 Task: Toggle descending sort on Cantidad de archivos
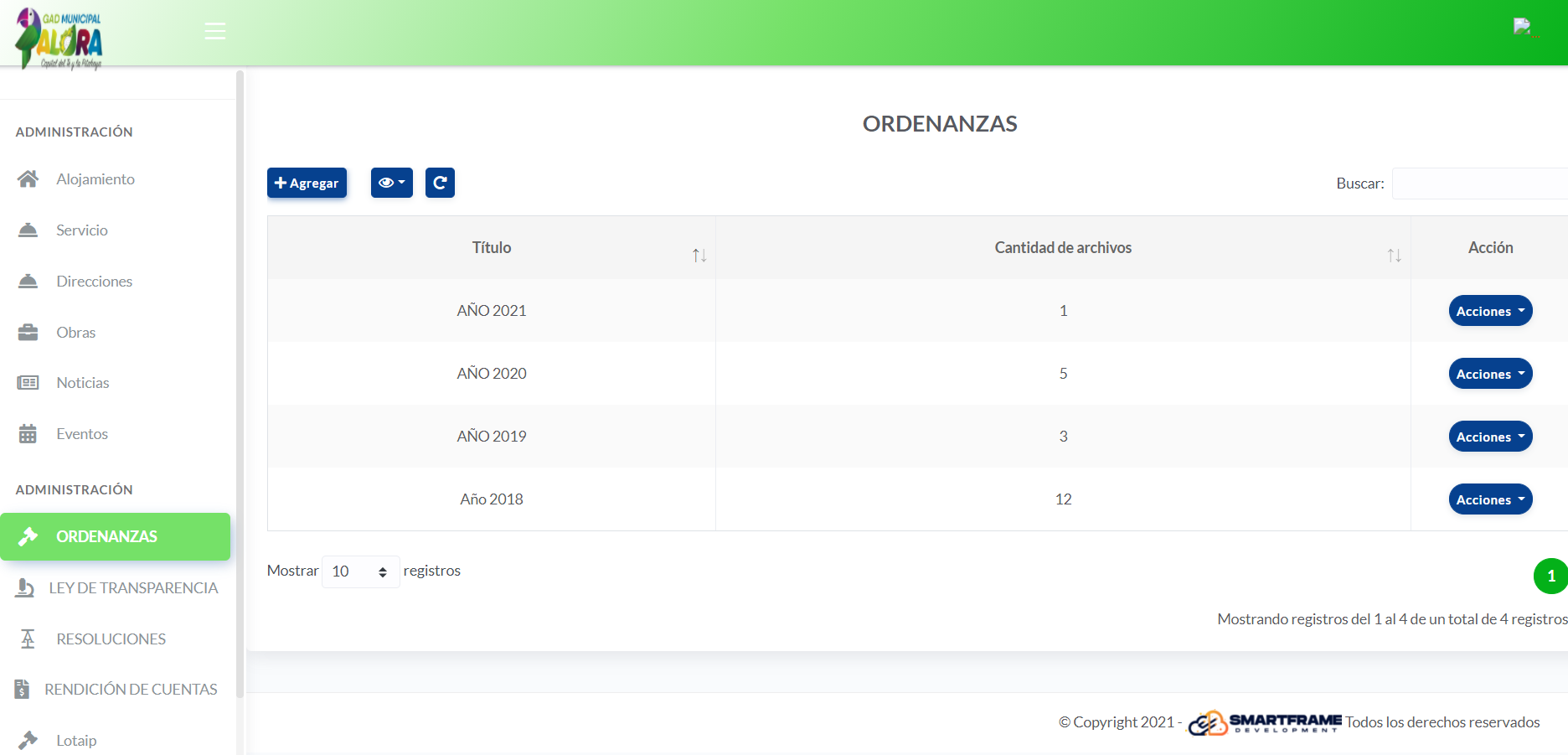tap(1397, 258)
